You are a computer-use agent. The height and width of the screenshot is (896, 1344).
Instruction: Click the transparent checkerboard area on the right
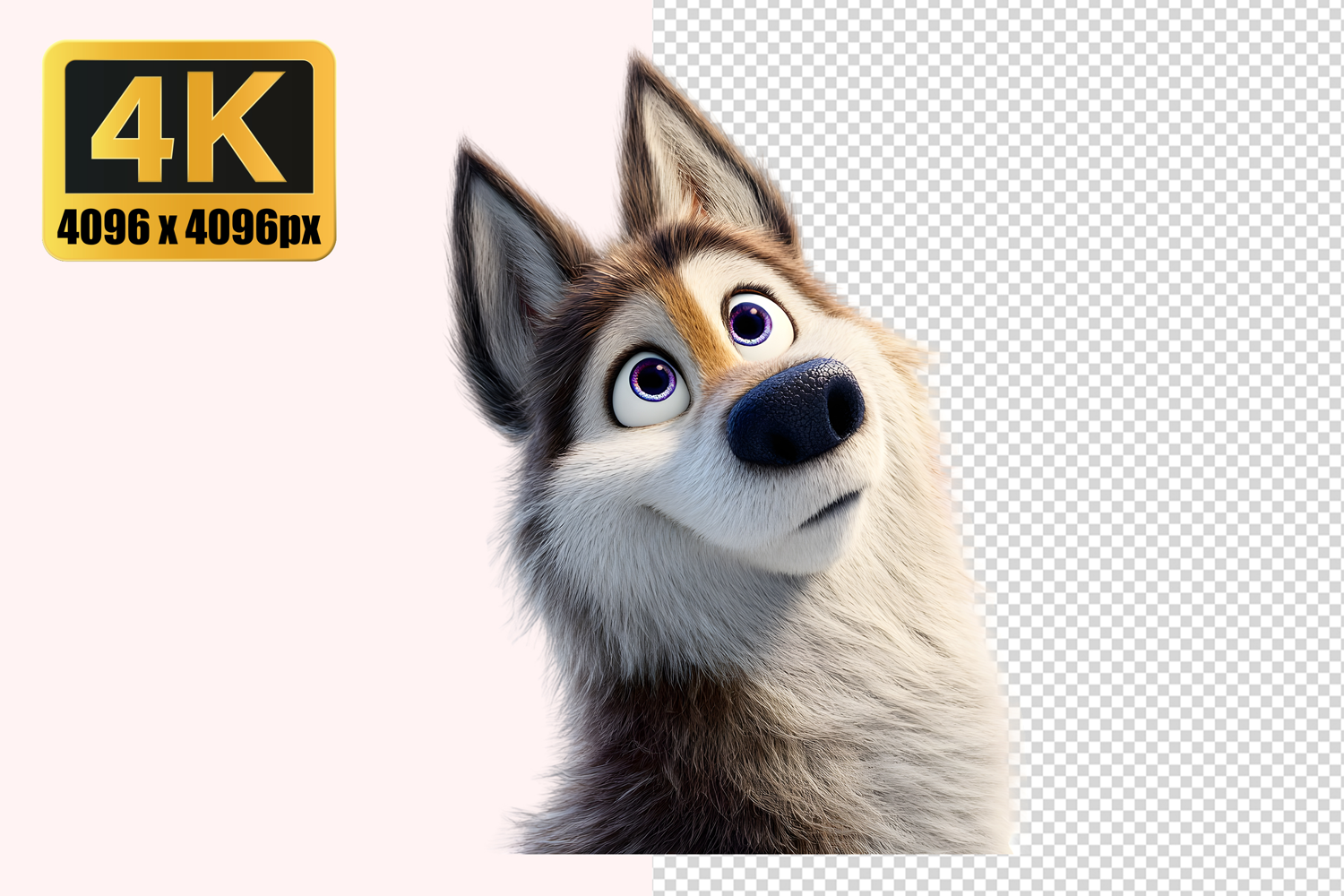tap(1165, 448)
